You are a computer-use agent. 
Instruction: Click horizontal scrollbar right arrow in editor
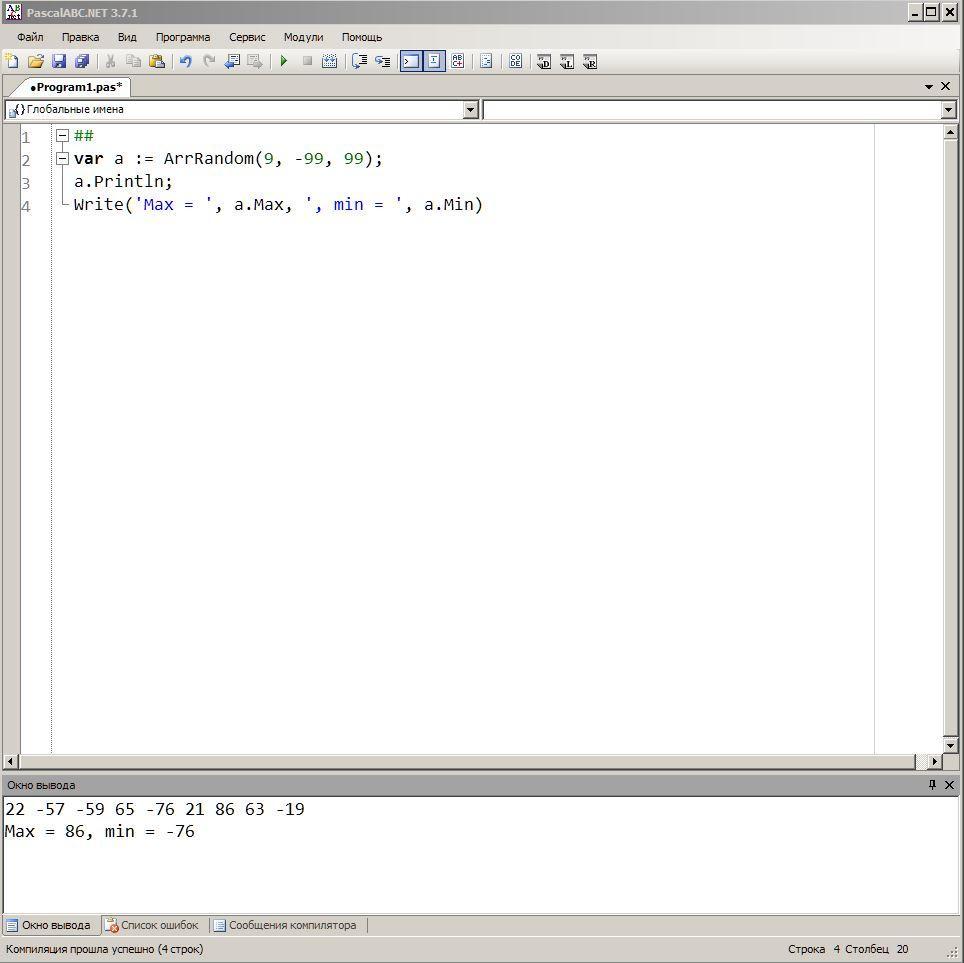[x=934, y=761]
